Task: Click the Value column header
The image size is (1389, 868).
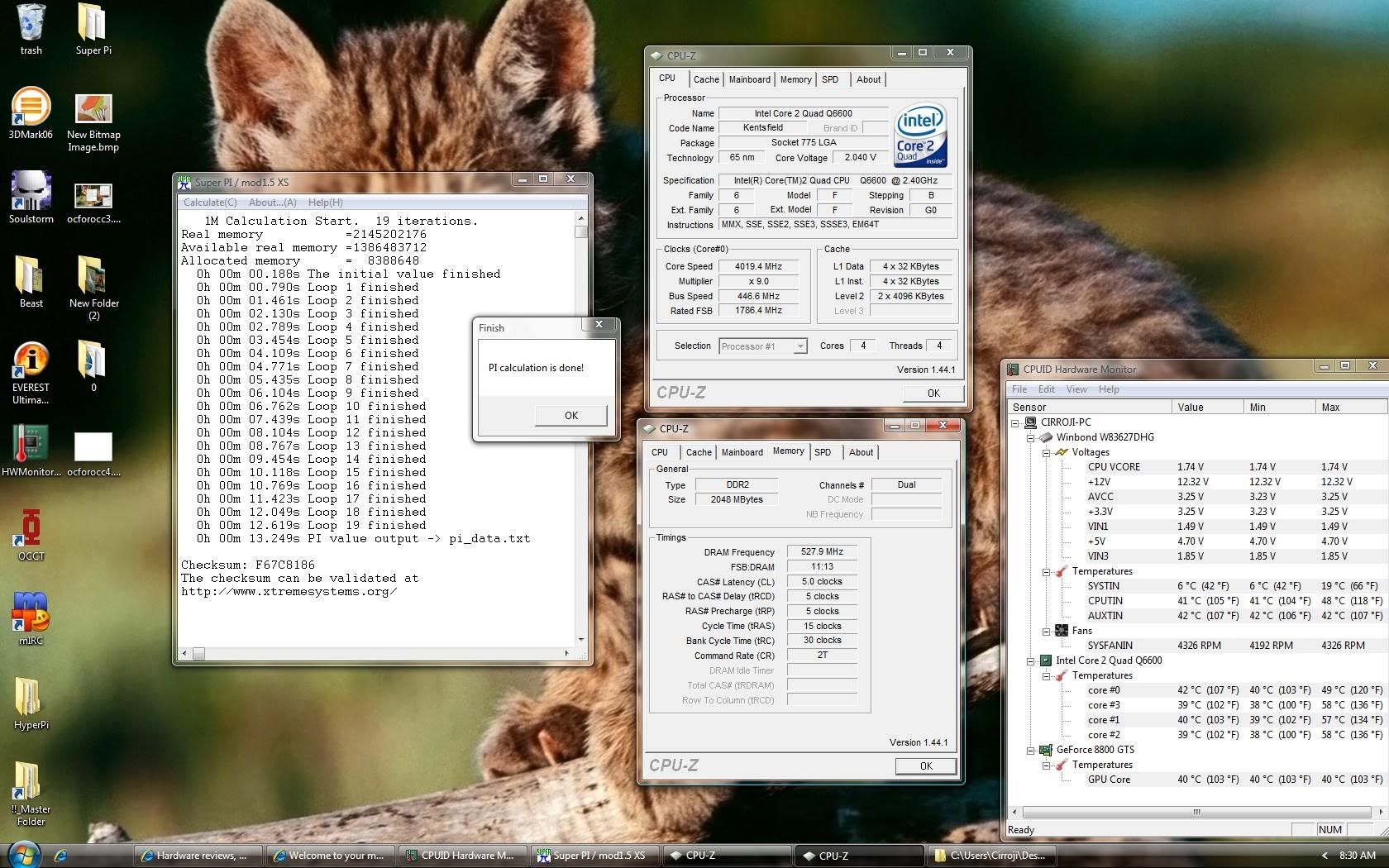Action: point(1207,407)
